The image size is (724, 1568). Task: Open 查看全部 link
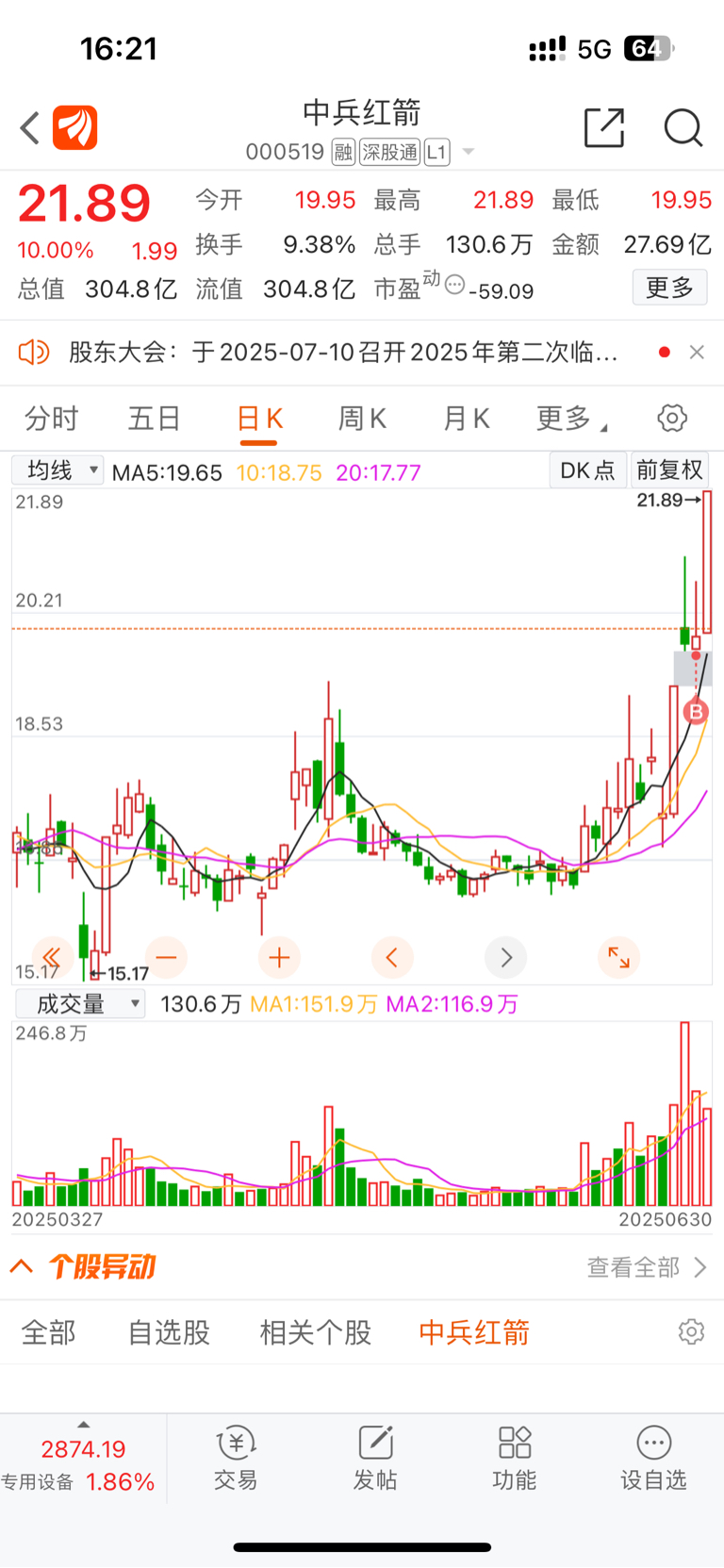click(x=647, y=1266)
